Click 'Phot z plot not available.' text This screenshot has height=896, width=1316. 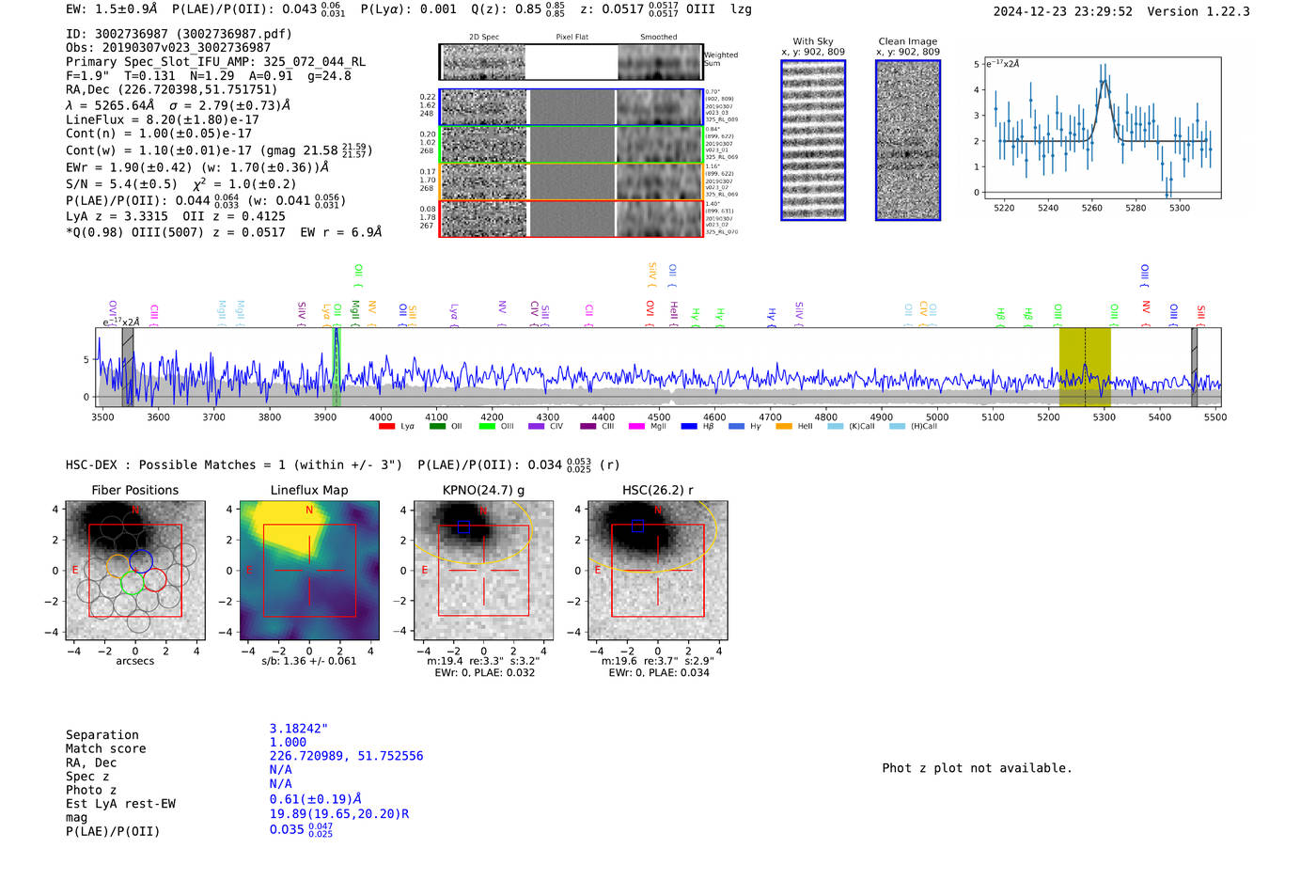coord(978,768)
